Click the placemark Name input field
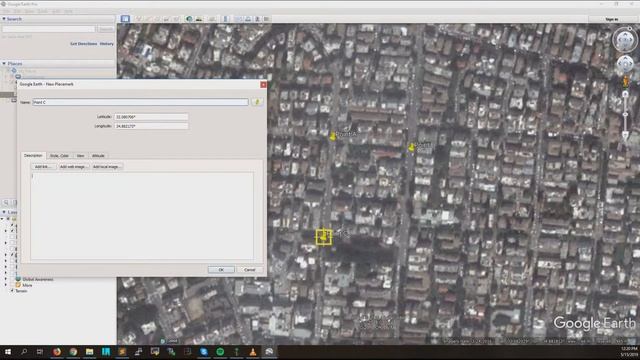The image size is (640, 360). (x=140, y=102)
